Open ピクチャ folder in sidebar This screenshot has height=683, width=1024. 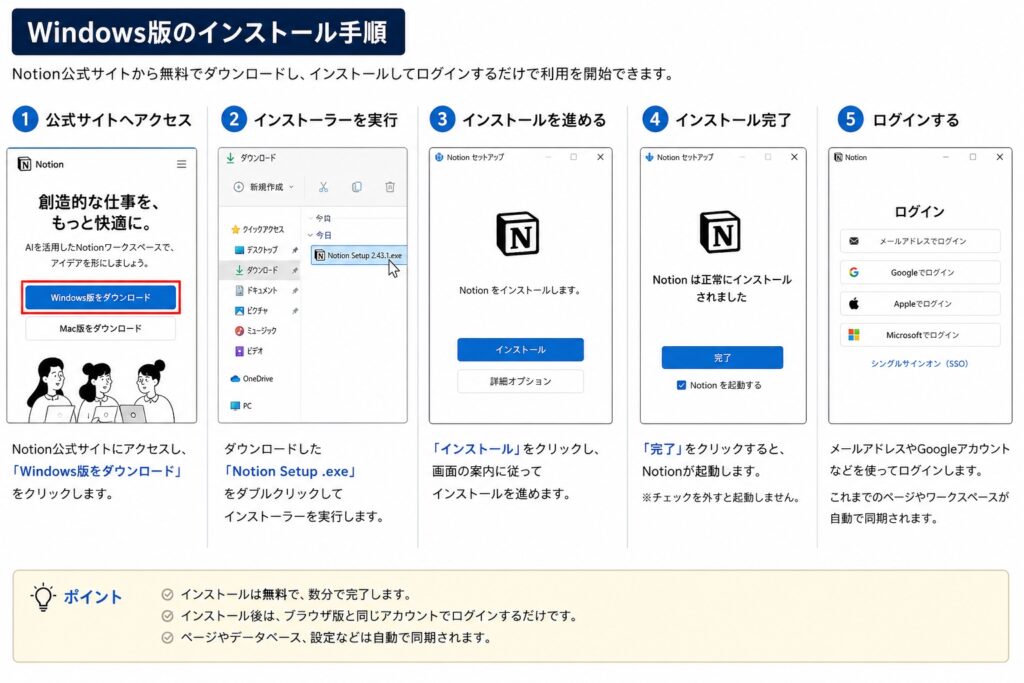coord(251,310)
